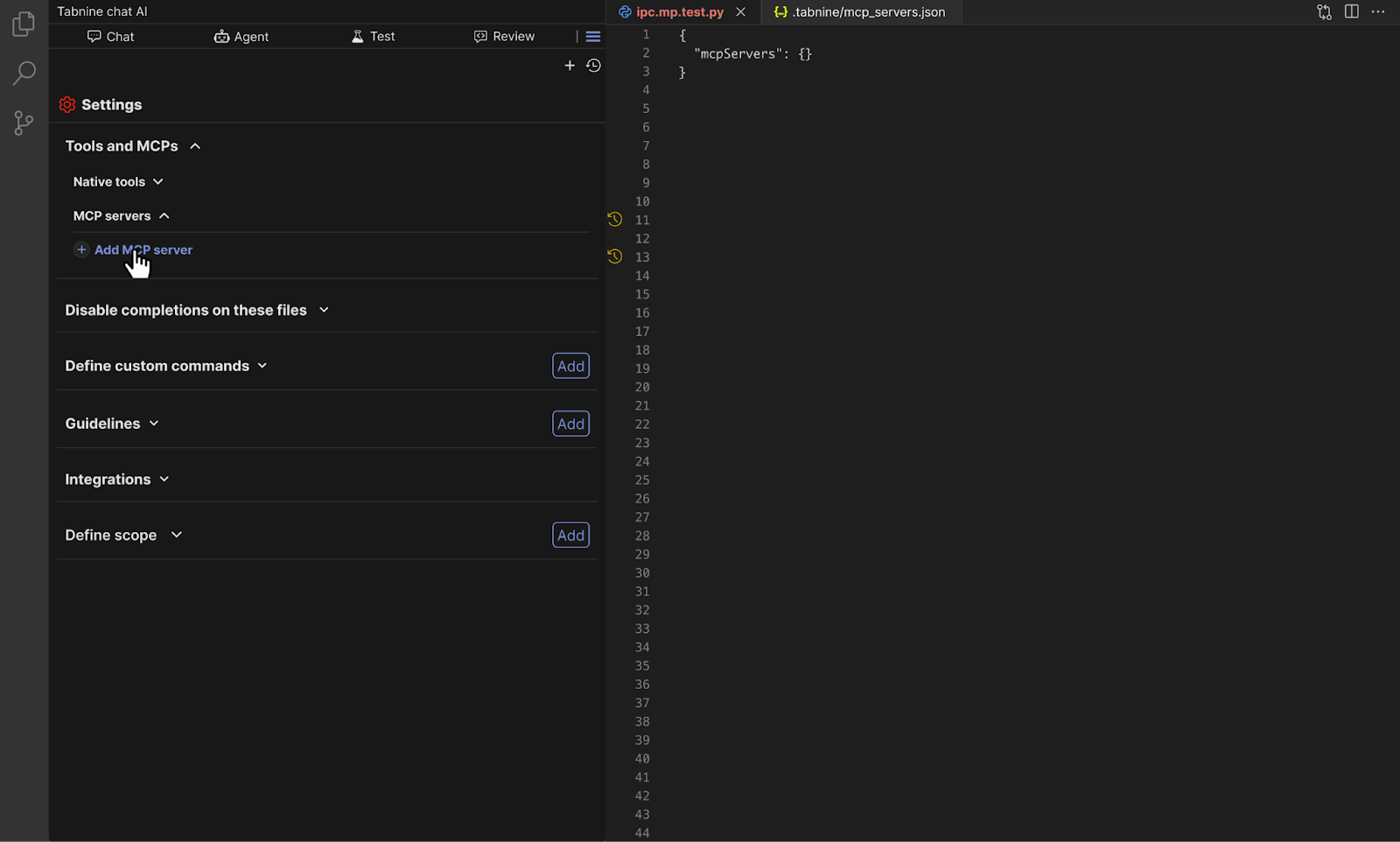Open chat history clock icon
The height and width of the screenshot is (842, 1400).
593,66
